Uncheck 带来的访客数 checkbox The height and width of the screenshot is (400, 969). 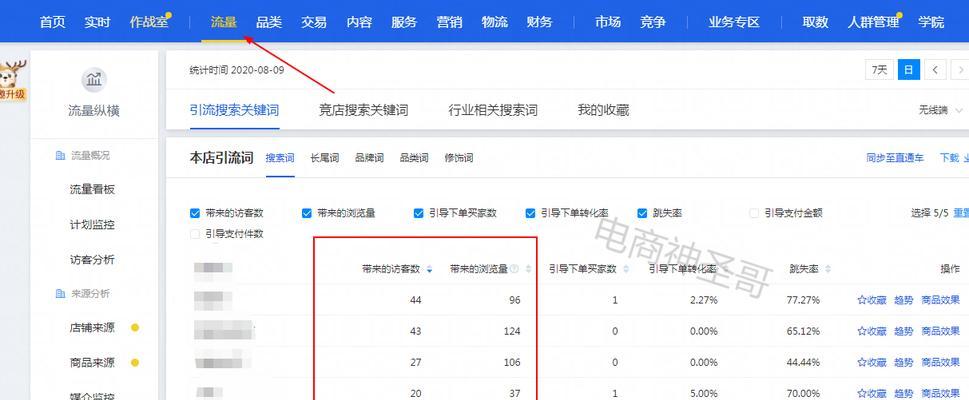(x=195, y=213)
